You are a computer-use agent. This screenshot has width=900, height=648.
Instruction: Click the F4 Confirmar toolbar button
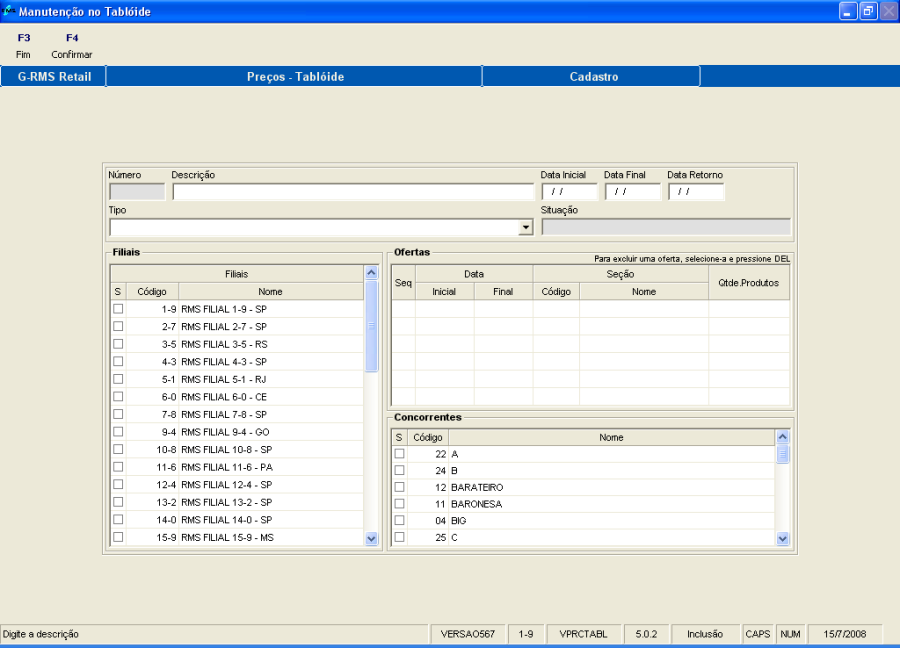[x=72, y=46]
